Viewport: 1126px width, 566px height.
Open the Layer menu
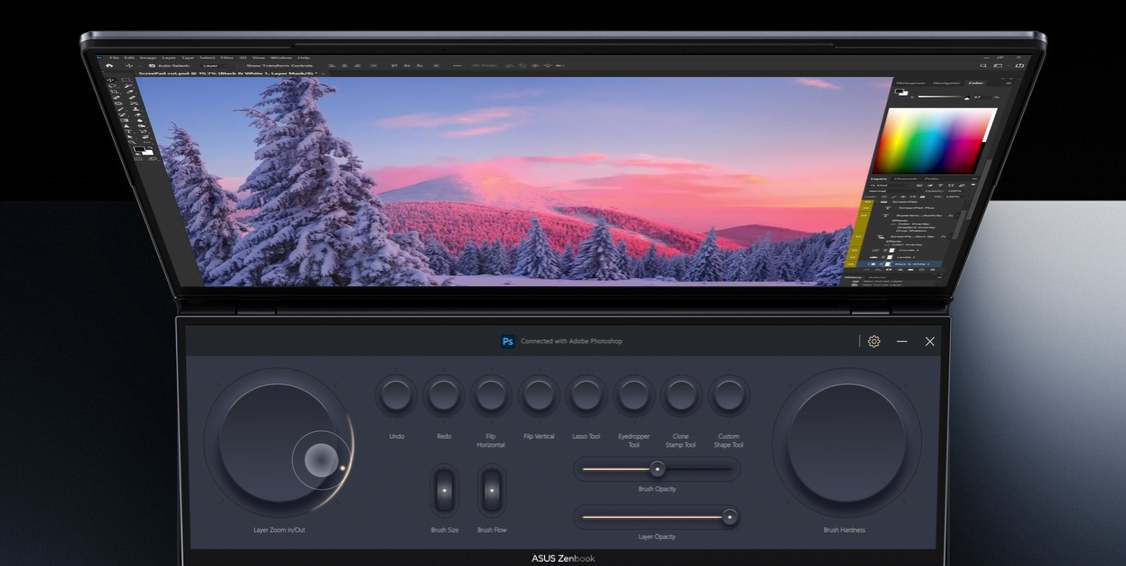click(x=169, y=57)
